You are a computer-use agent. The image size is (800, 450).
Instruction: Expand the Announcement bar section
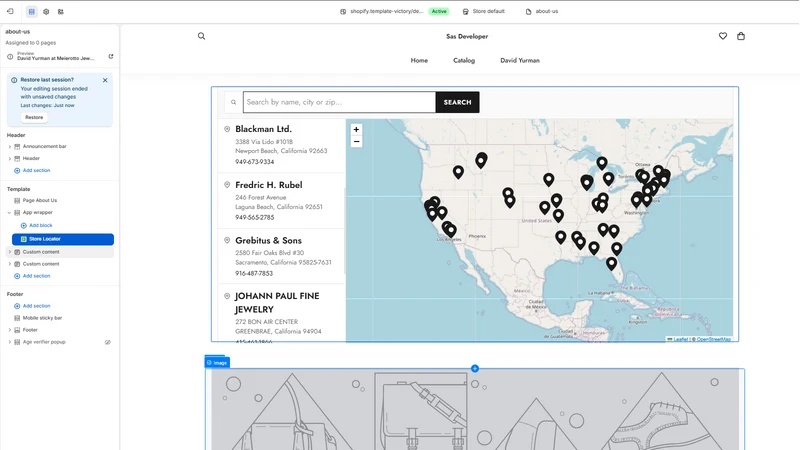click(x=10, y=146)
